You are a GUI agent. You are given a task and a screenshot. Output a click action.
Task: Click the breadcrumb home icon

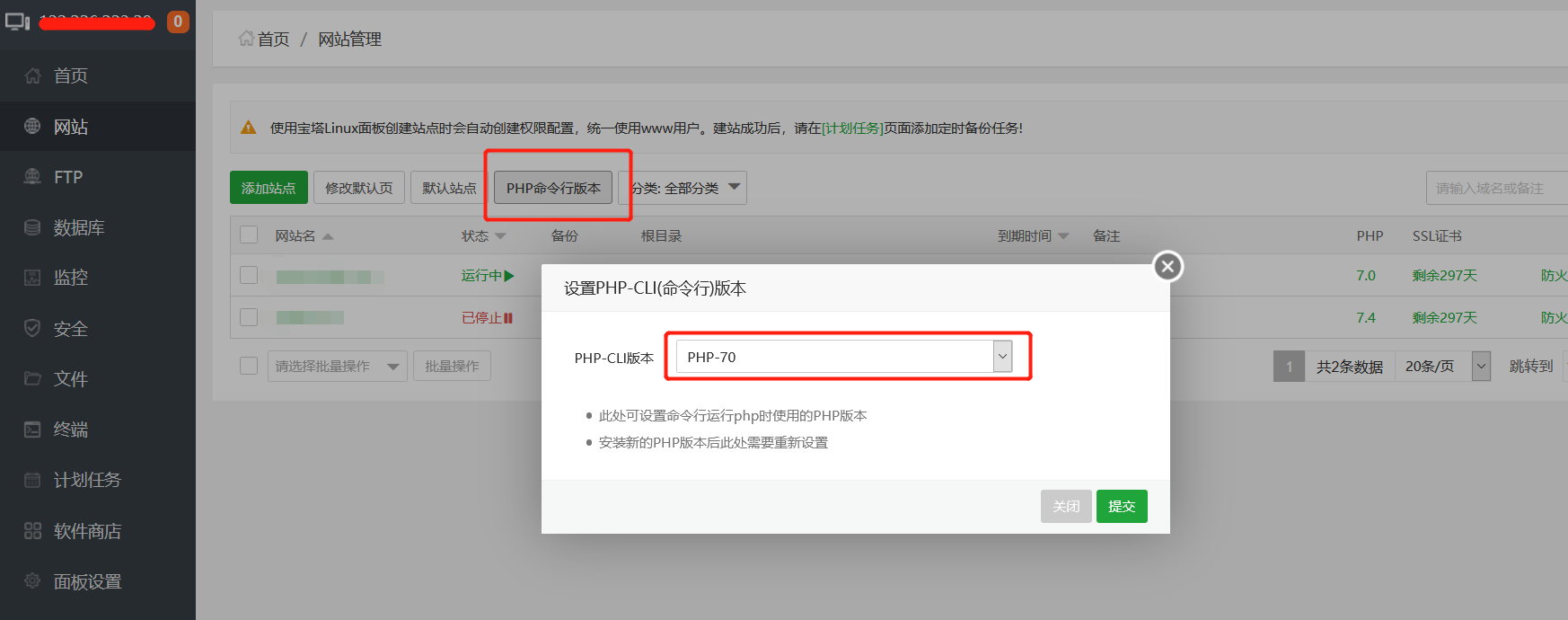click(x=246, y=39)
